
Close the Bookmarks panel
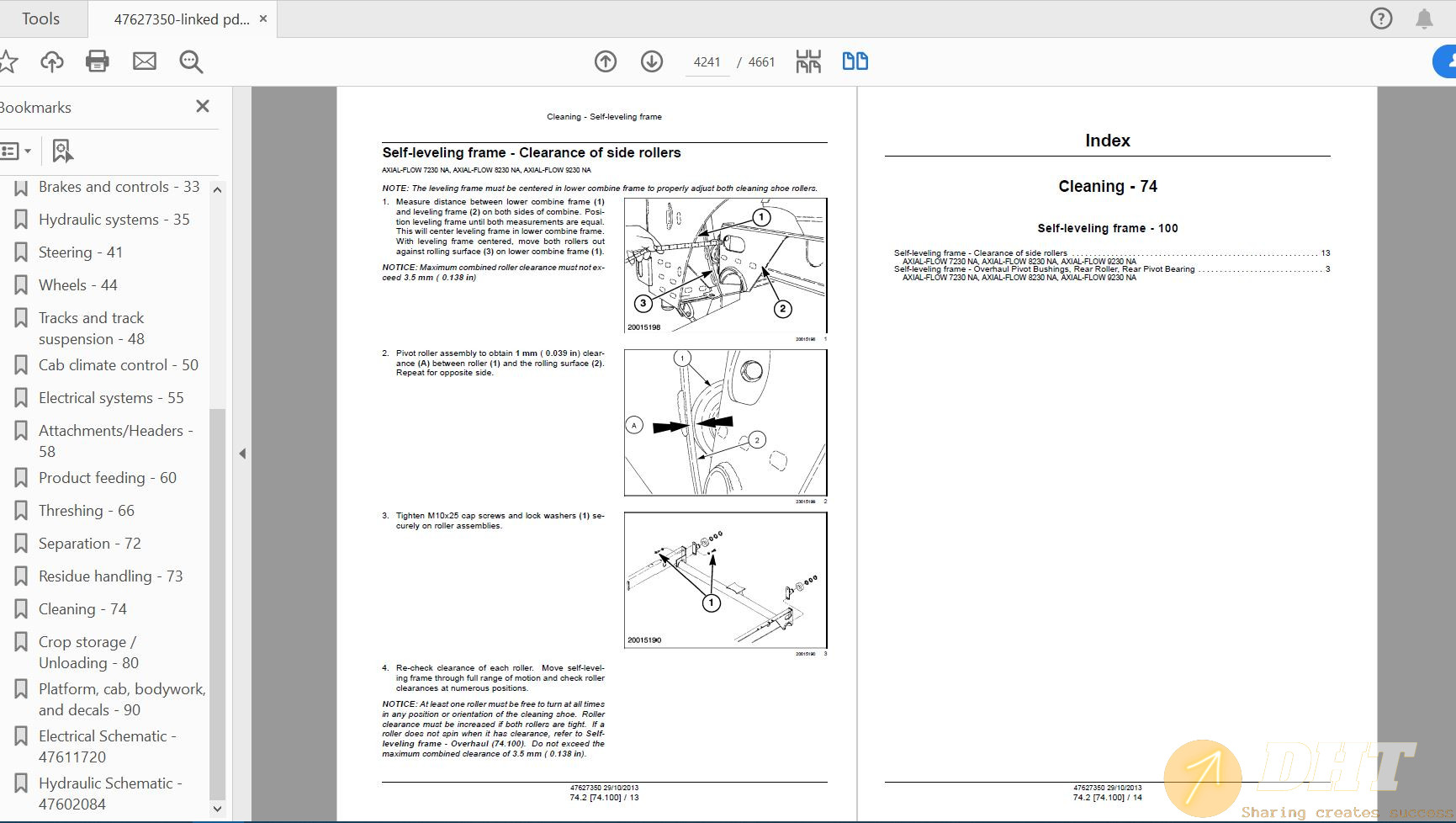203,106
